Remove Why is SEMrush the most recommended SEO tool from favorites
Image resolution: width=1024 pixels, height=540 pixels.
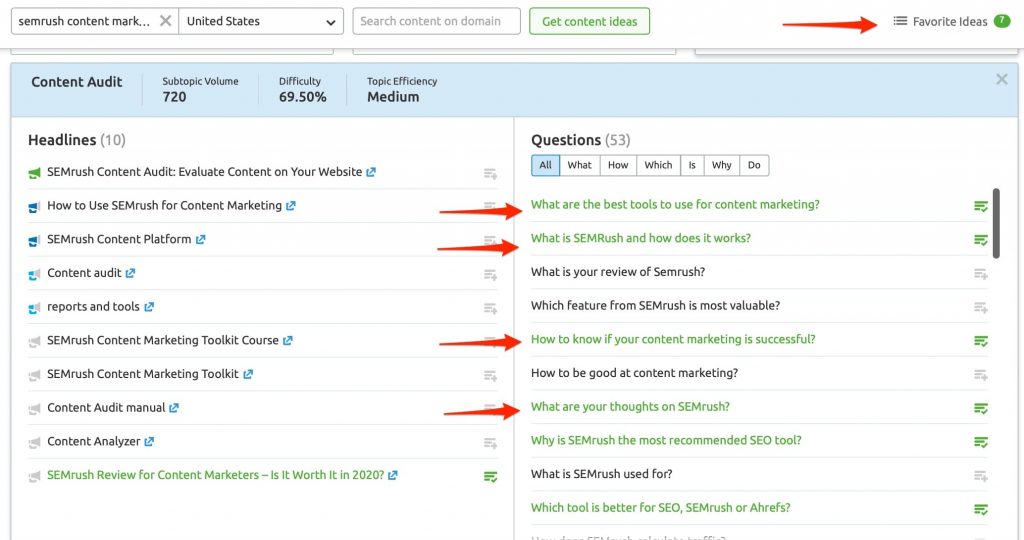[x=981, y=442]
